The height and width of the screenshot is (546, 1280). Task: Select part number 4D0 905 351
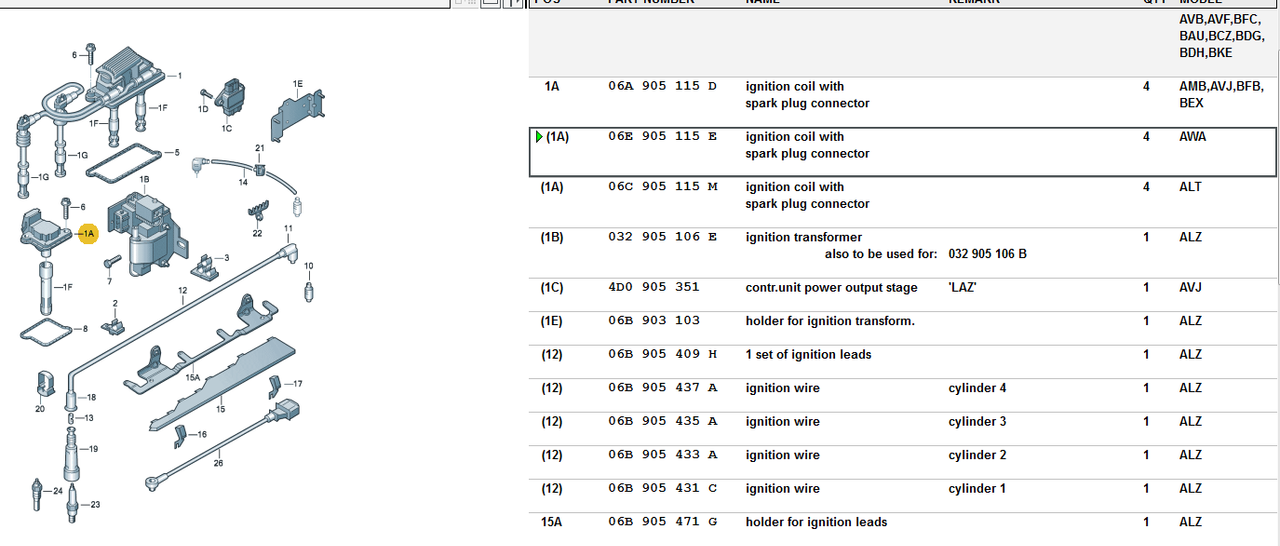coord(654,288)
